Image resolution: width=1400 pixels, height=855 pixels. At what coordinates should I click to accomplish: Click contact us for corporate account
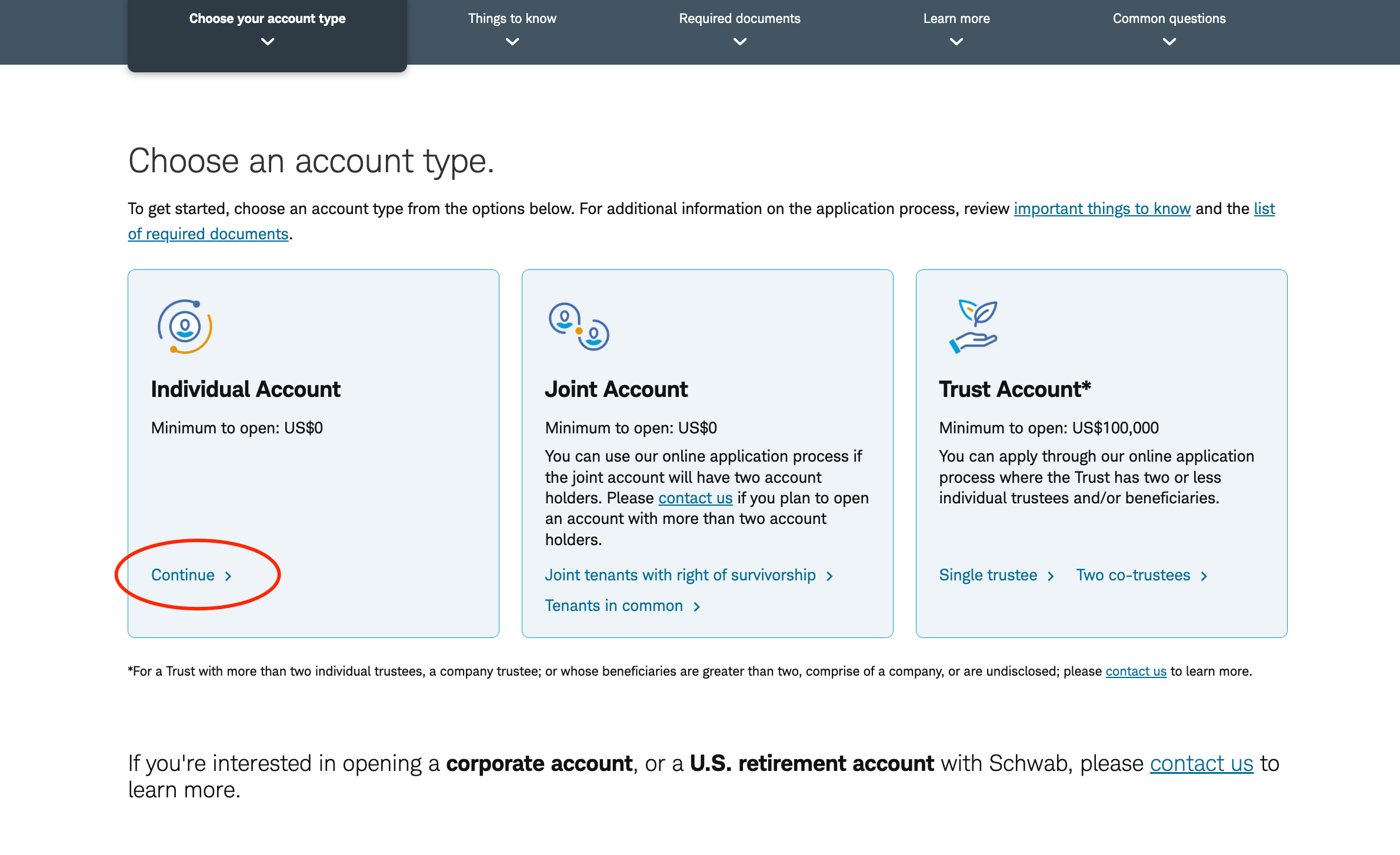click(1201, 764)
